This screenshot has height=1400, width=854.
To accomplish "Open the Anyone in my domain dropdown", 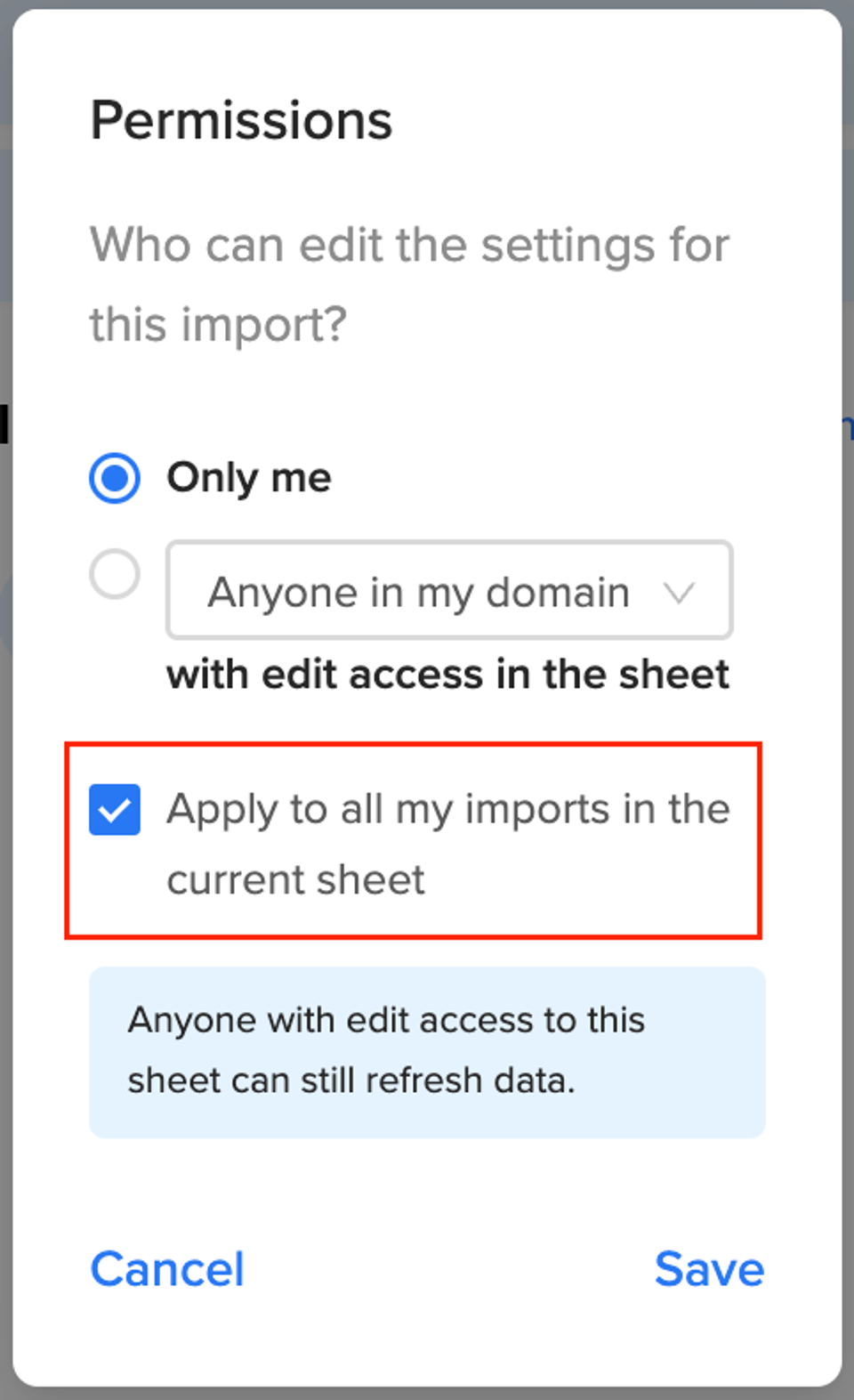I will point(449,590).
